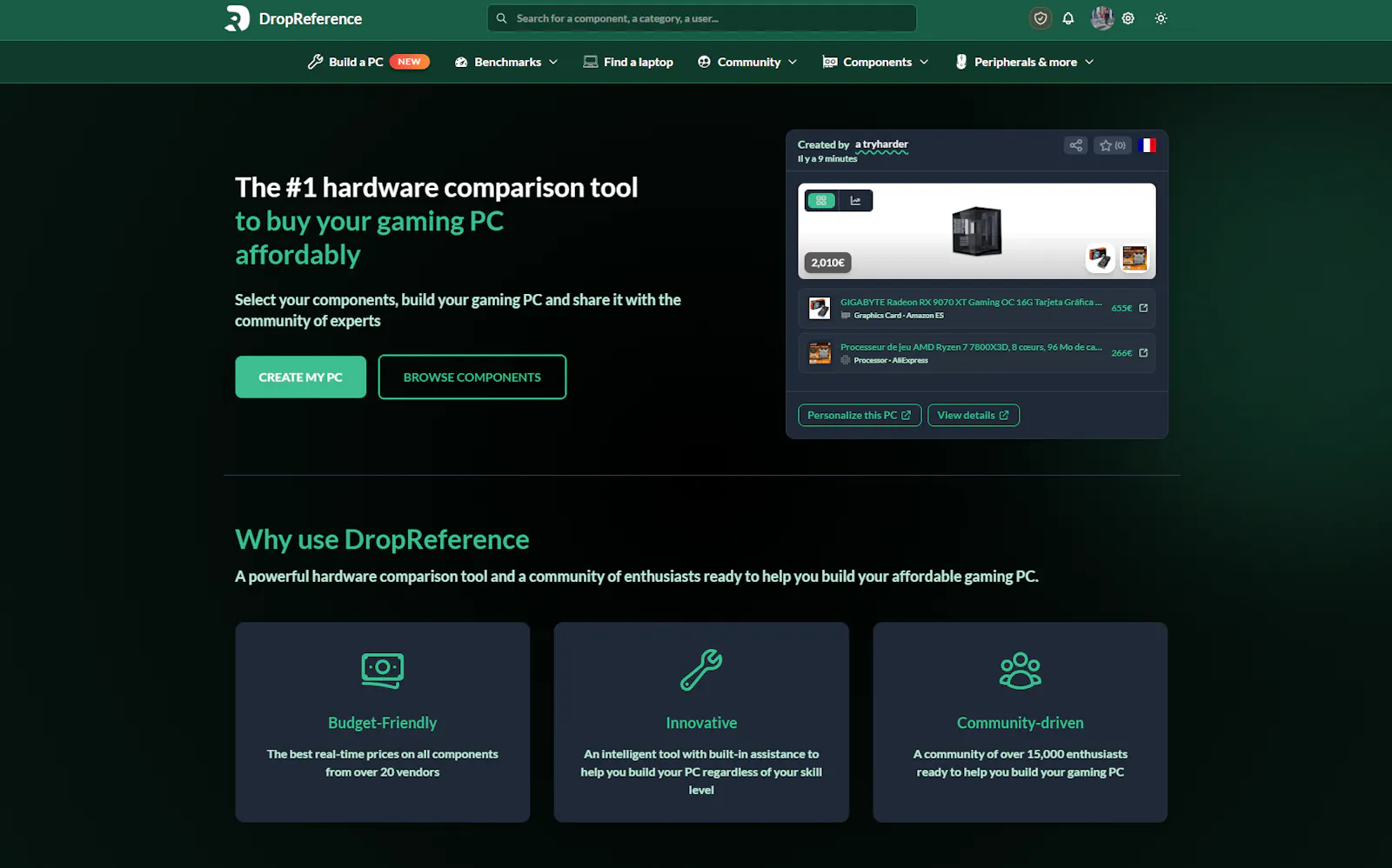
Task: Open the user avatar menu
Action: click(1102, 18)
